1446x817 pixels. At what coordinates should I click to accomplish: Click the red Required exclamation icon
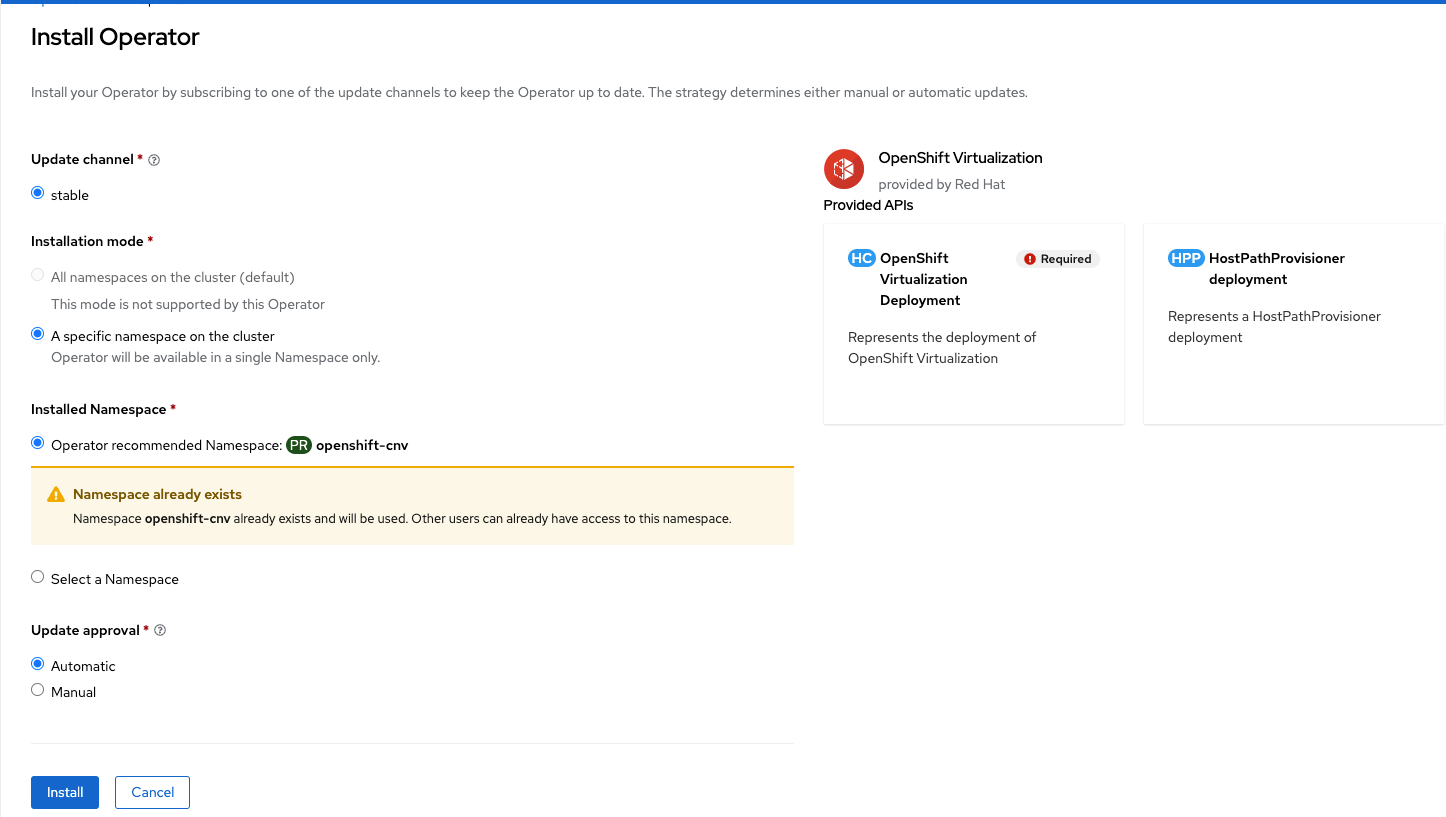point(1030,259)
